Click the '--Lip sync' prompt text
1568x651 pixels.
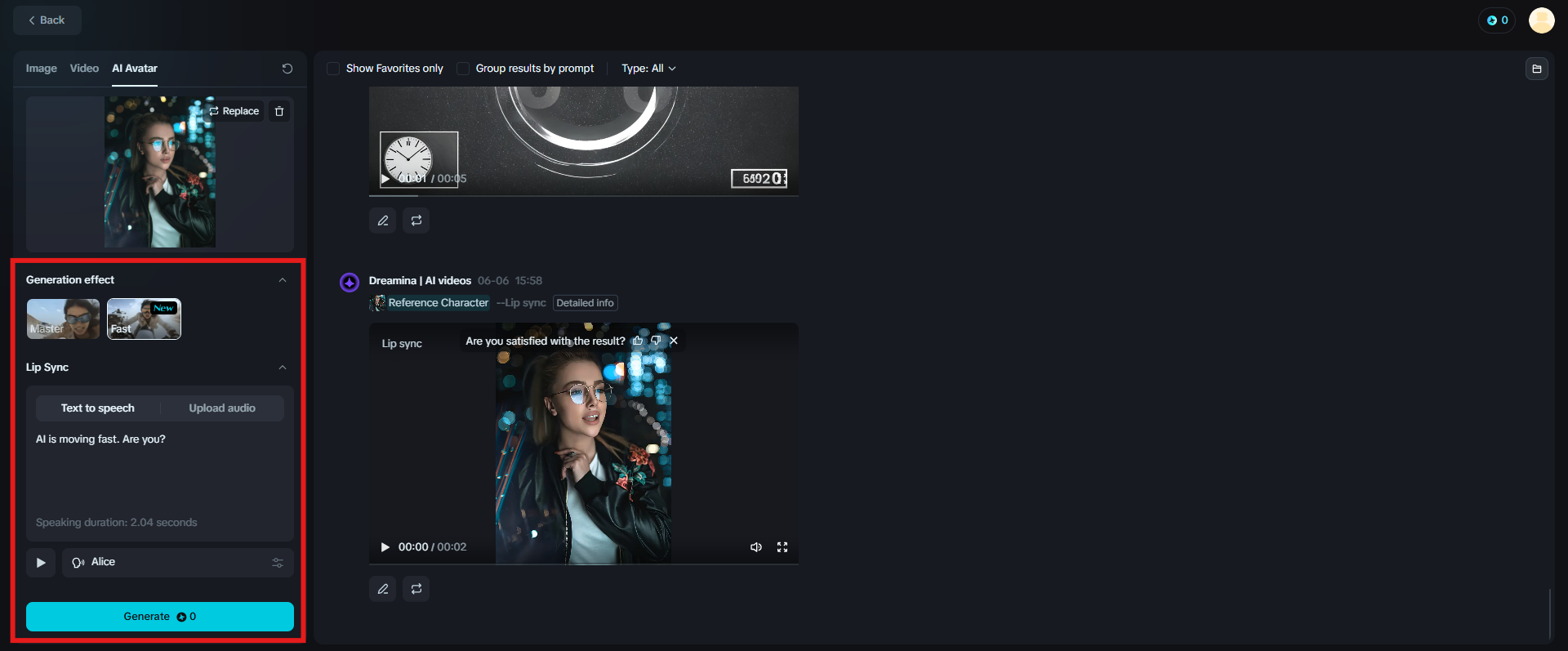tap(521, 303)
